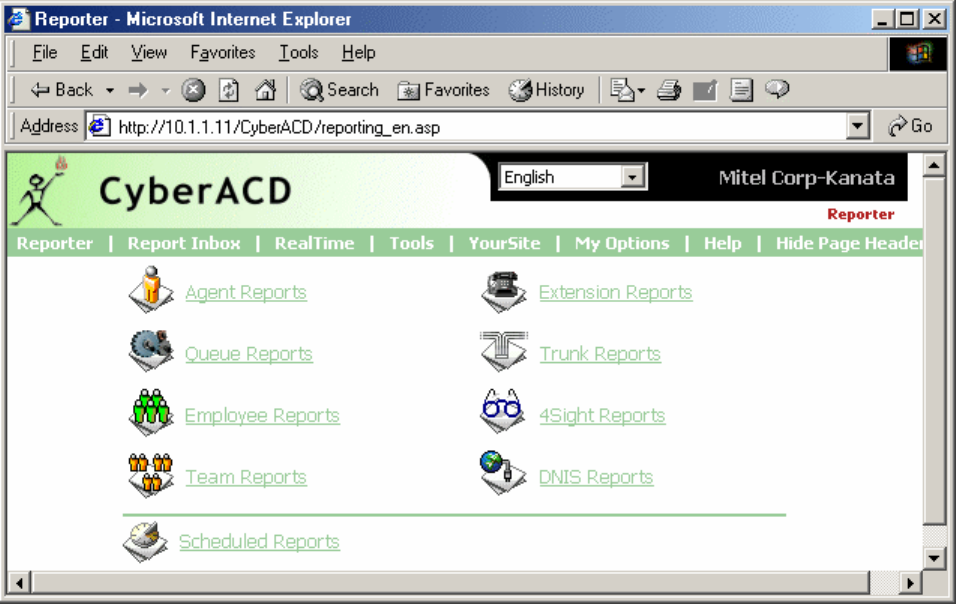Click the Extension Reports telephone icon

(x=503, y=291)
